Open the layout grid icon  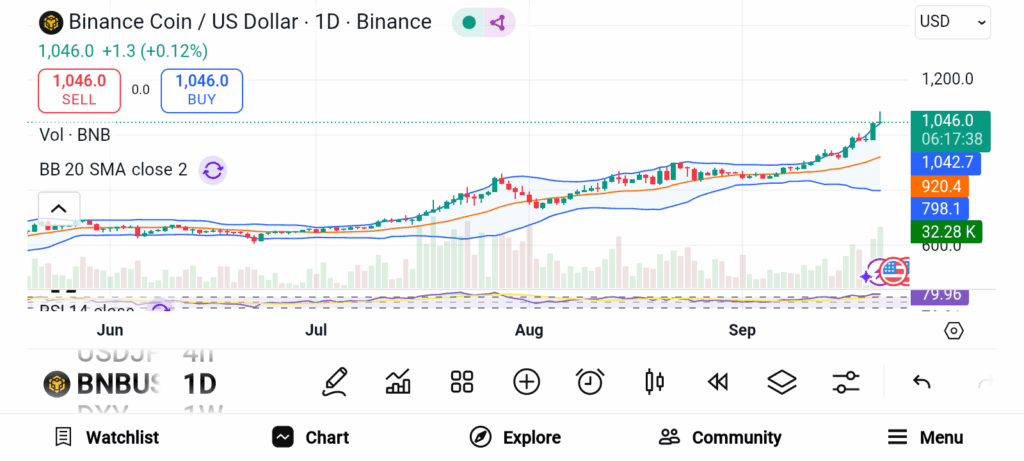[461, 381]
